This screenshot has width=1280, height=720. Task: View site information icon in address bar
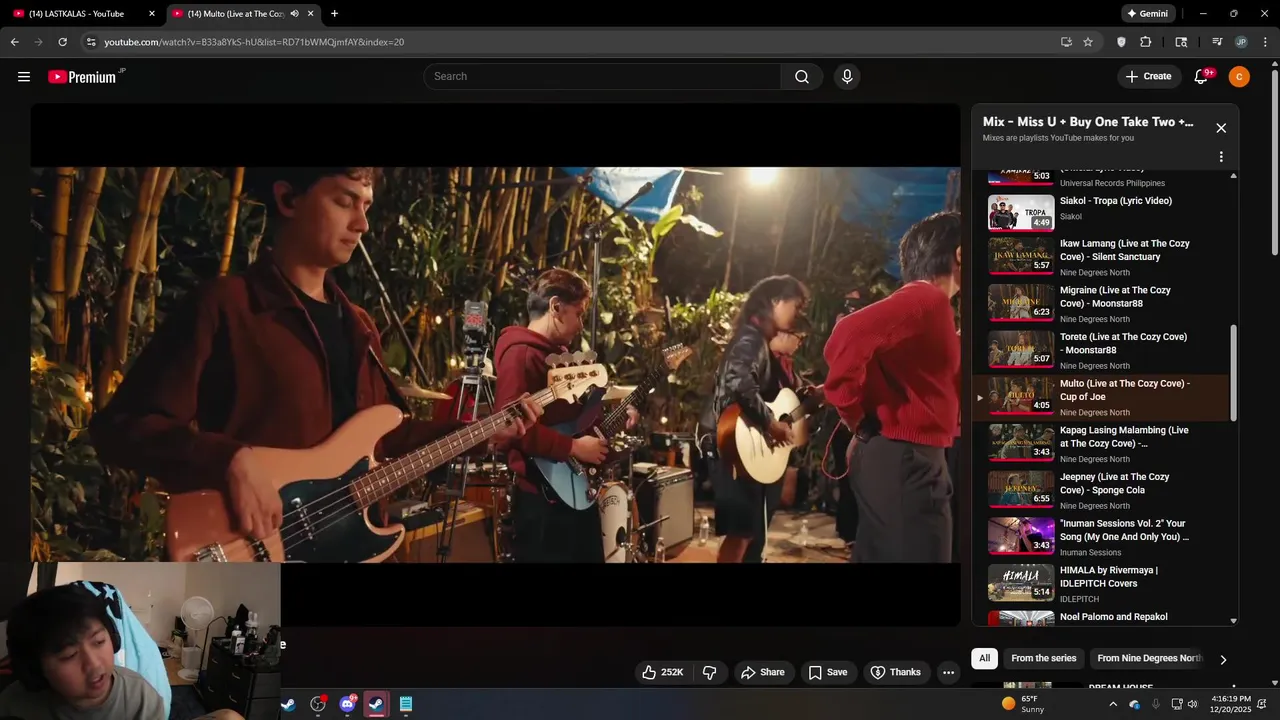point(90,42)
